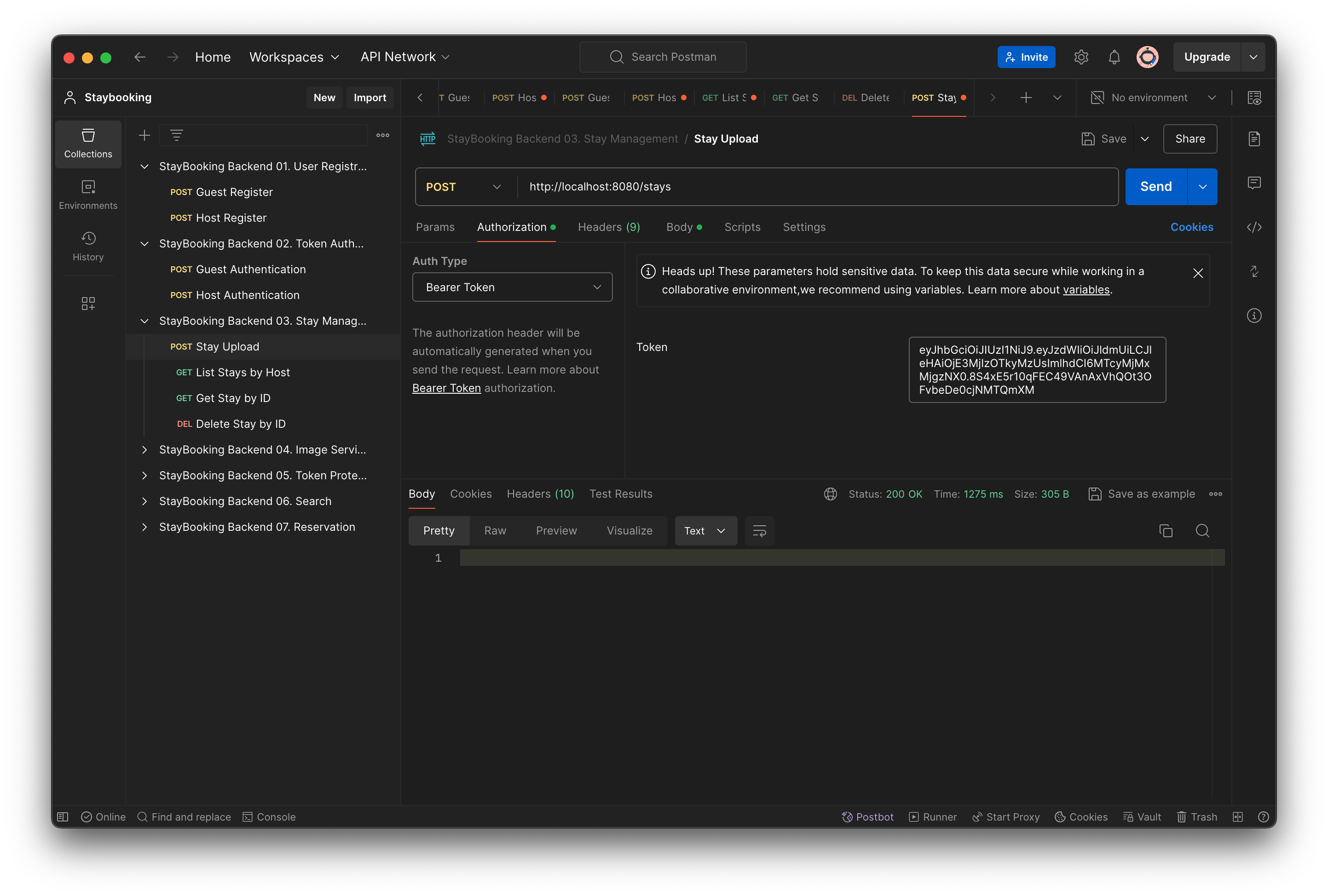Open the Console from the status bar

(x=269, y=816)
